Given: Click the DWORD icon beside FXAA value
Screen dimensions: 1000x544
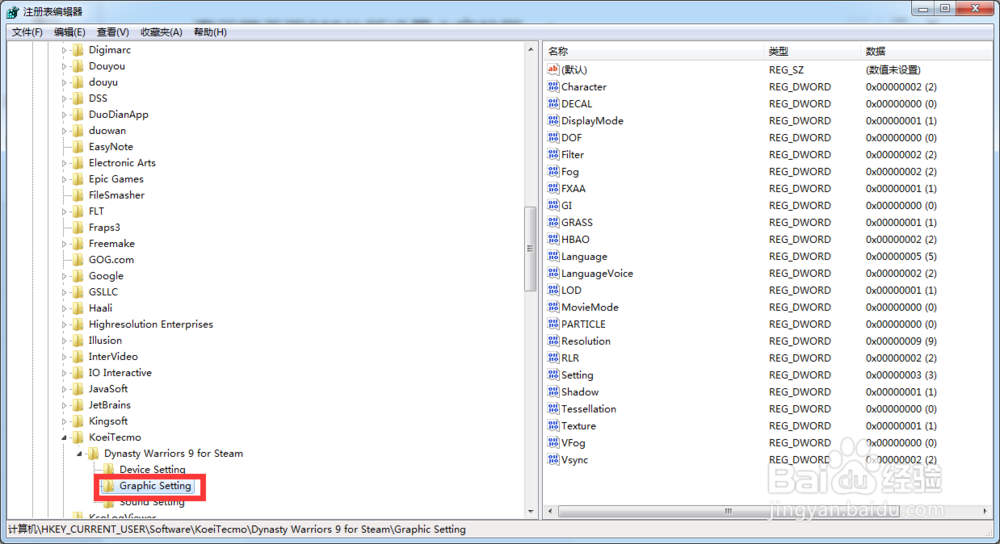Looking at the screenshot, I should 553,188.
